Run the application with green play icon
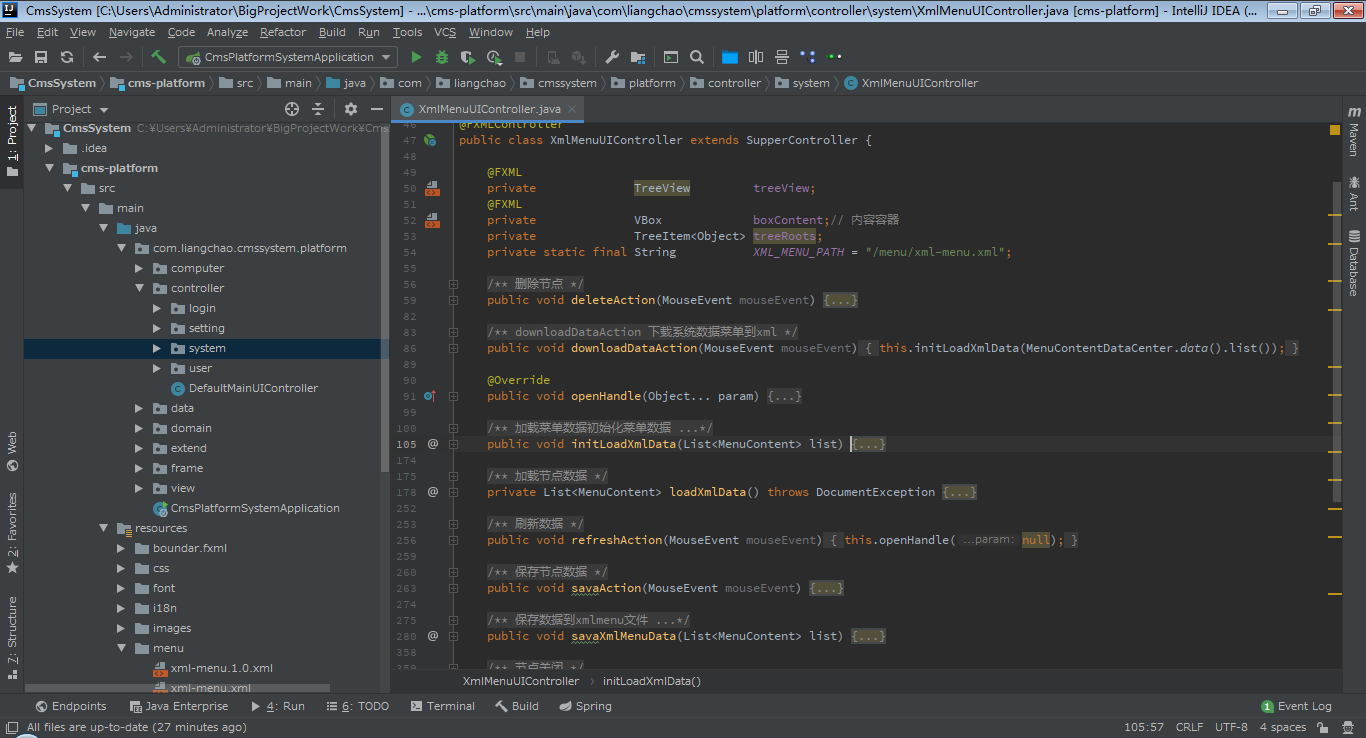 416,57
